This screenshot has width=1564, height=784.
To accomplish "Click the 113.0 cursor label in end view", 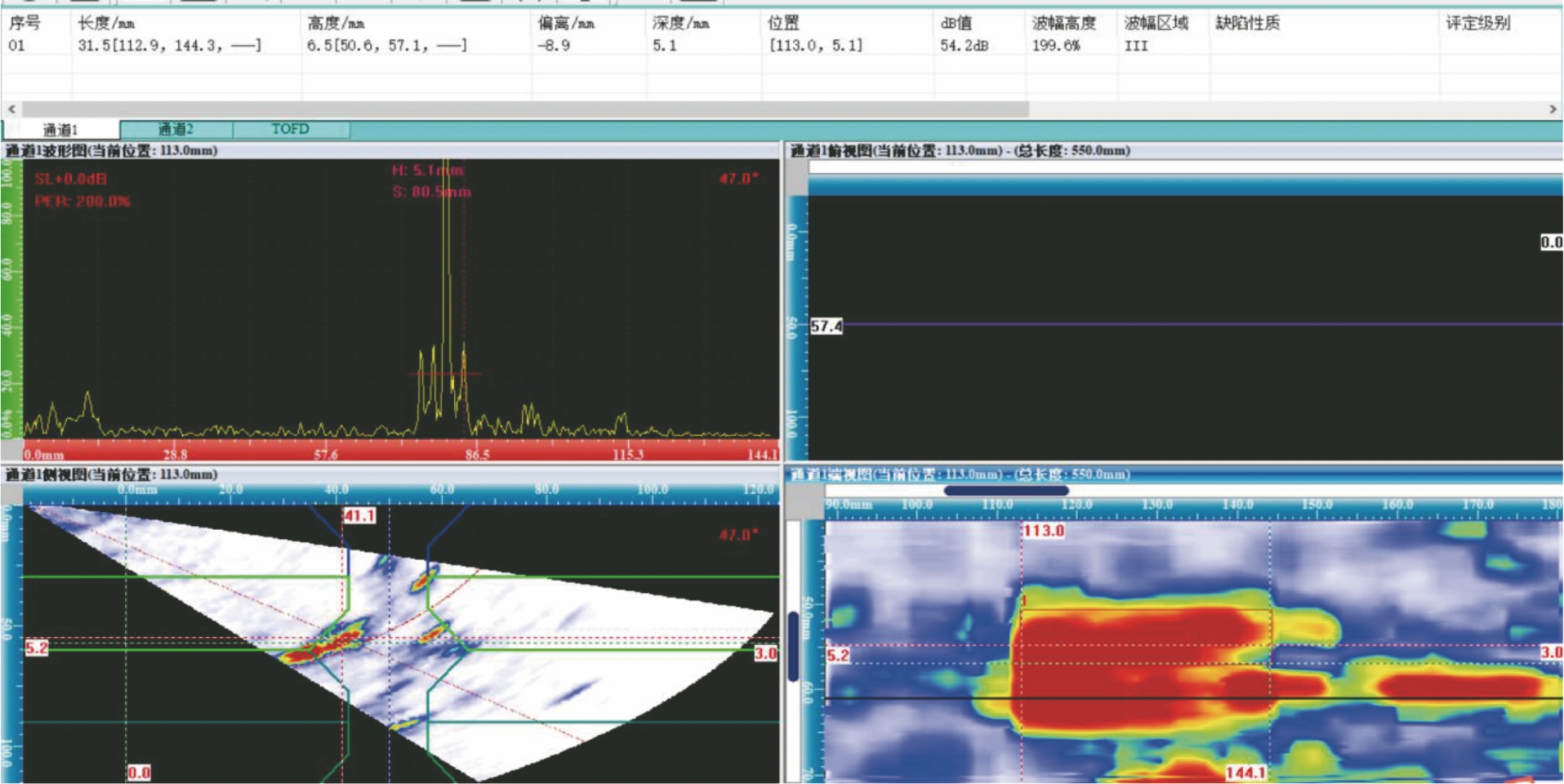I will click(x=1044, y=531).
